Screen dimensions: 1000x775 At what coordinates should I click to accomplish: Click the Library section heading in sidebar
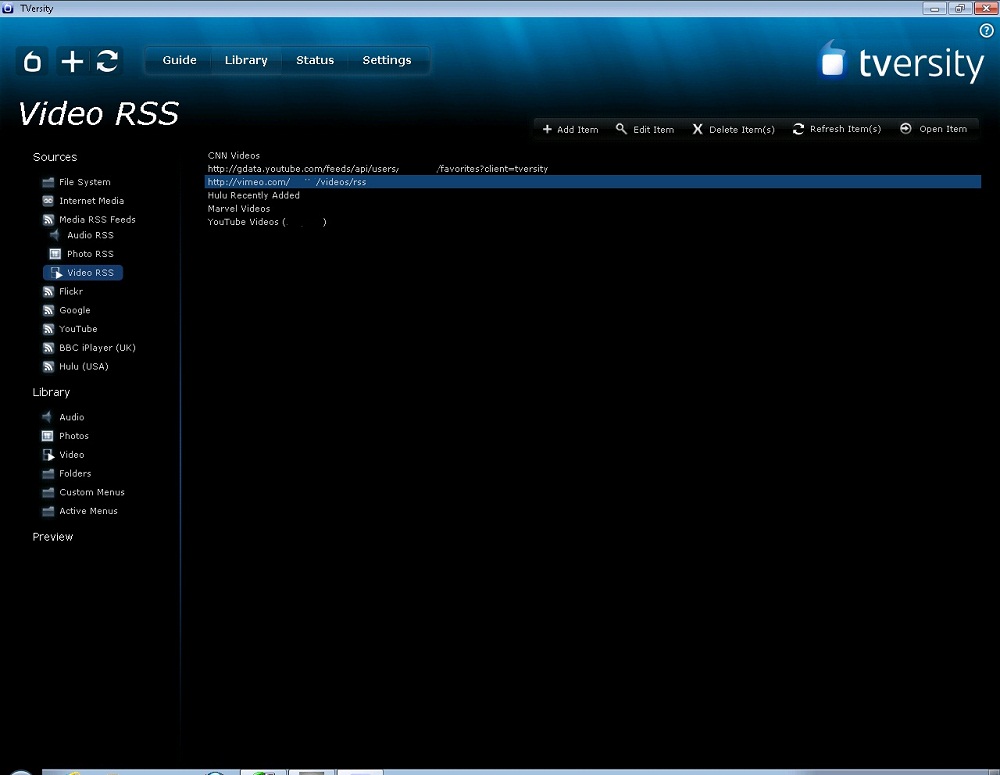pos(51,392)
